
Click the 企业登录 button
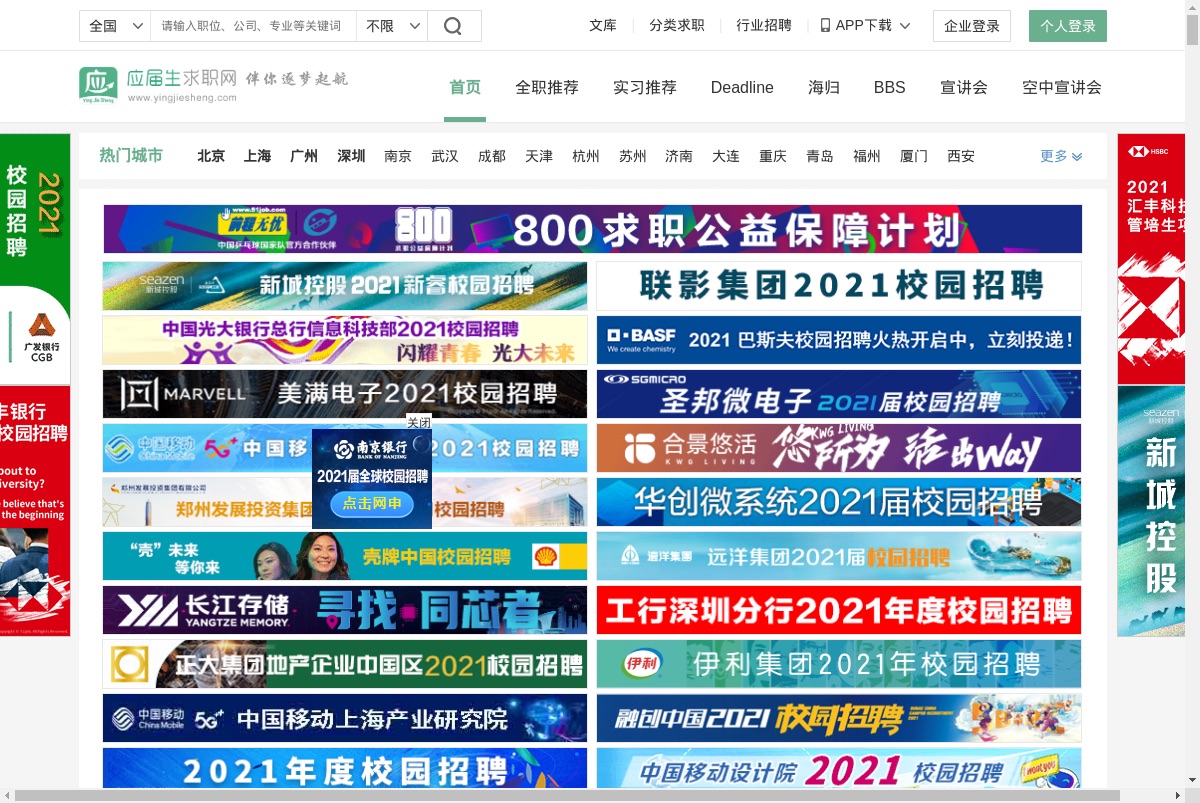pos(972,26)
